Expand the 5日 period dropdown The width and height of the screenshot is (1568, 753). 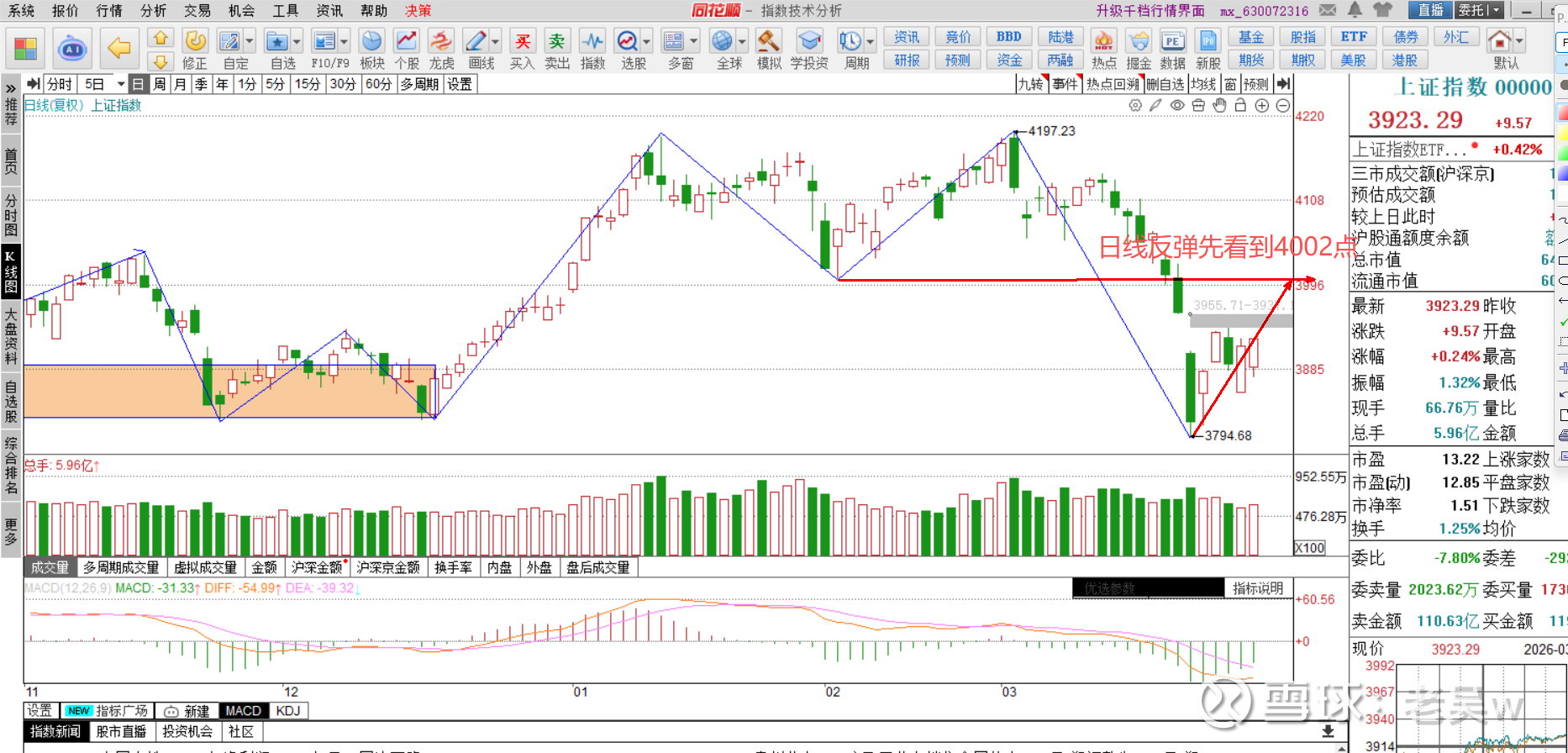pyautogui.click(x=121, y=84)
